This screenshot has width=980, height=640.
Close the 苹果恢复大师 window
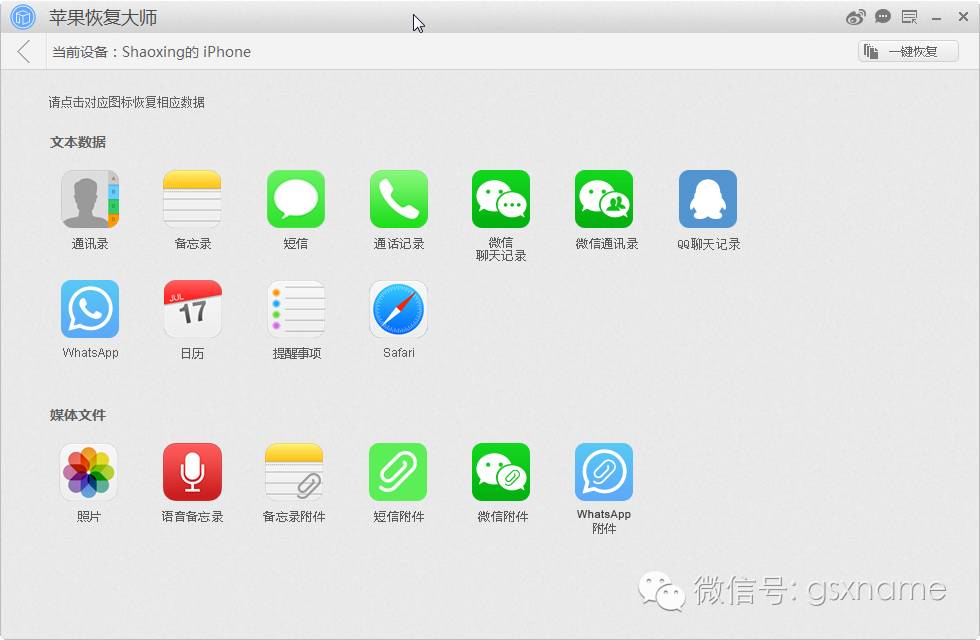[963, 17]
